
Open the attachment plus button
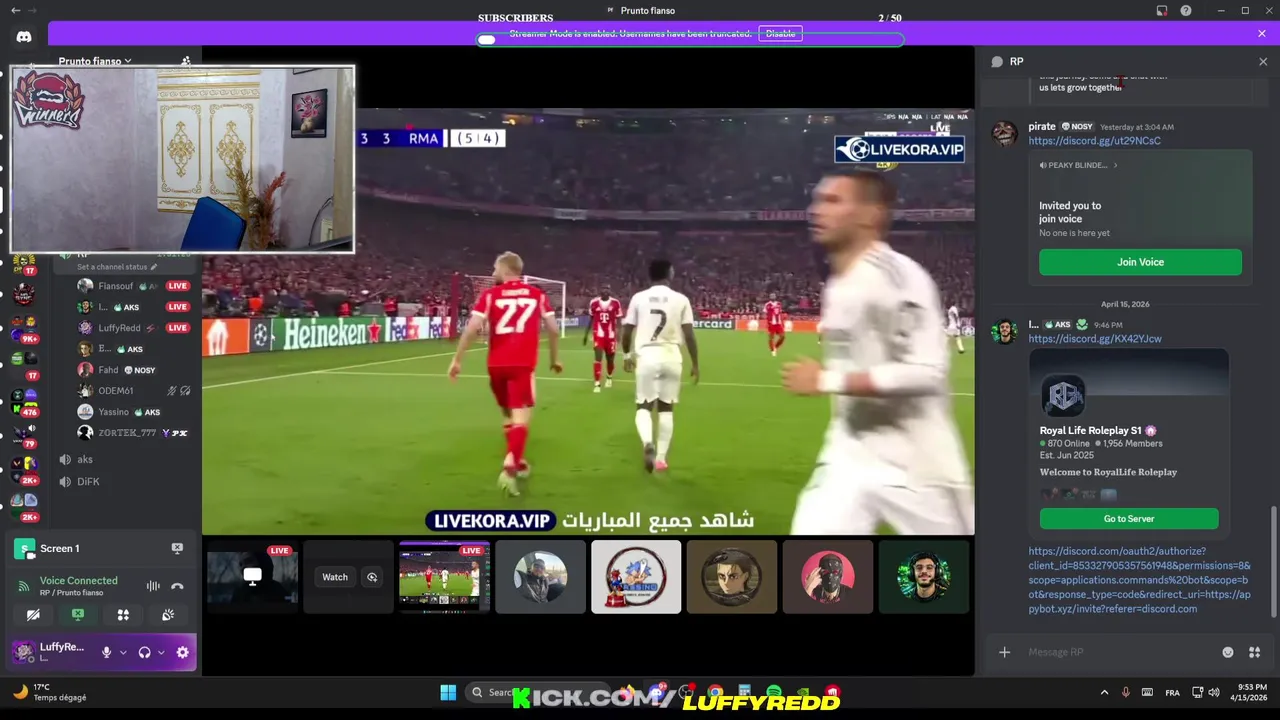click(x=1004, y=652)
